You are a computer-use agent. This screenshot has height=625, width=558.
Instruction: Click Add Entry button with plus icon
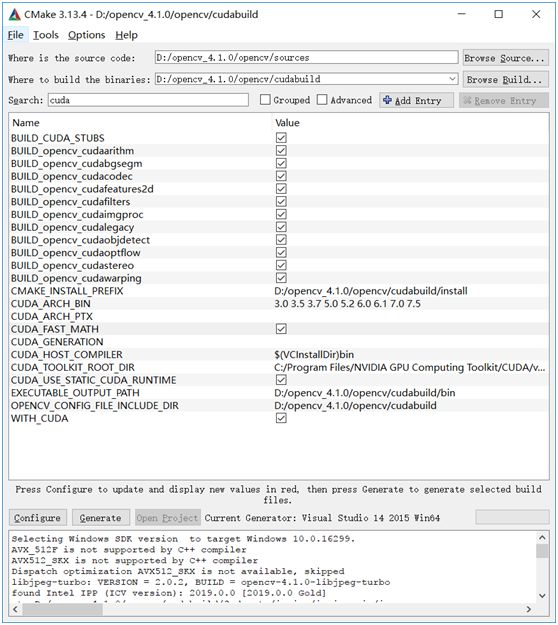point(417,100)
